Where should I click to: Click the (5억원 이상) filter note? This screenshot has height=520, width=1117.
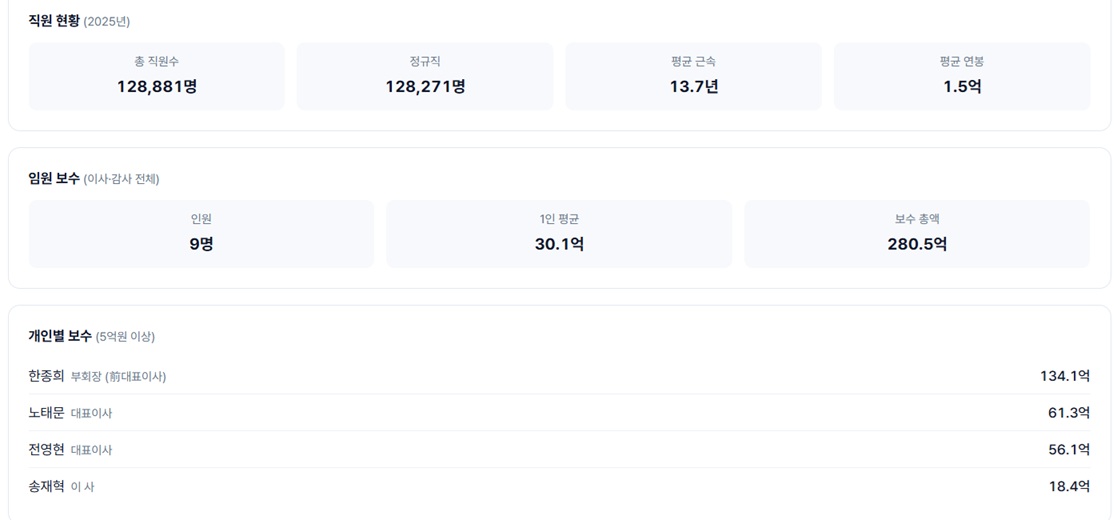(x=125, y=337)
